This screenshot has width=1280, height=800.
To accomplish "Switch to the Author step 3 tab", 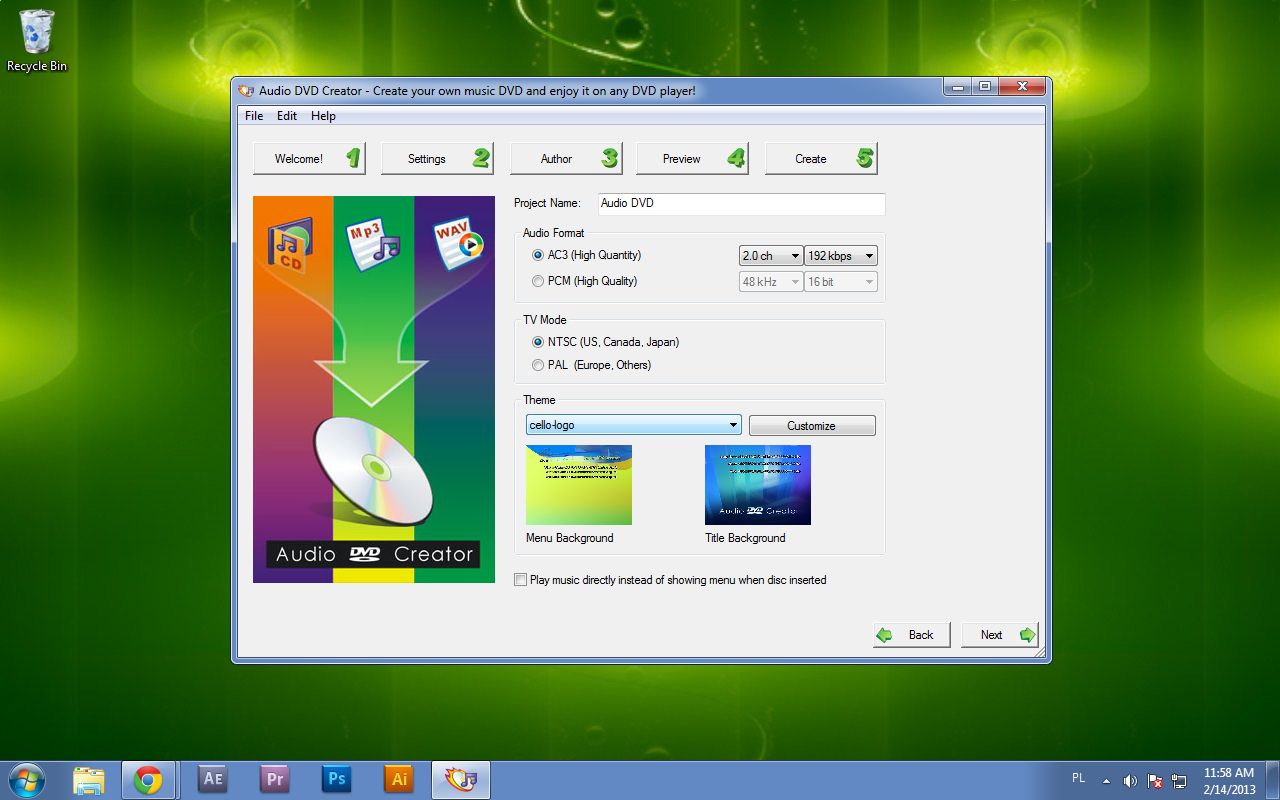I will [566, 158].
